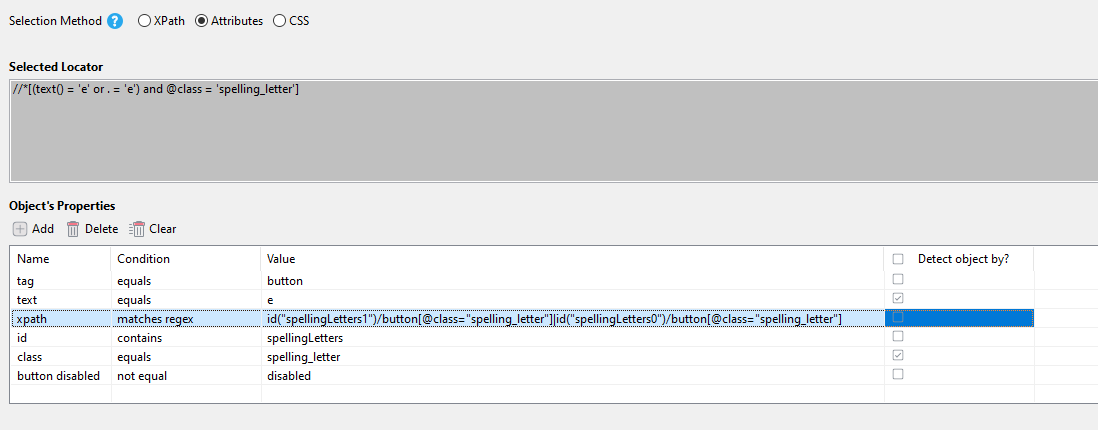
Task: Toggle the Detect object by header checkbox
Action: tap(898, 259)
